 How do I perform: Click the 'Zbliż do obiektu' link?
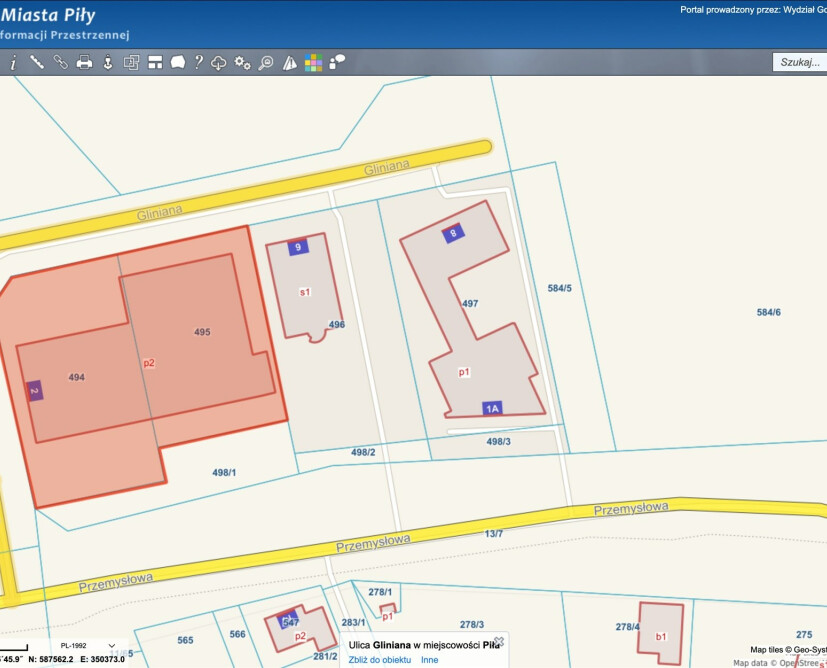coord(380,660)
